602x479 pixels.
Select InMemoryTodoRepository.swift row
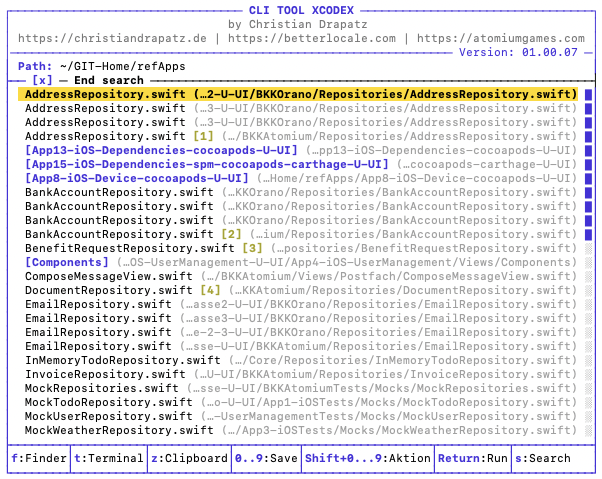pos(301,360)
